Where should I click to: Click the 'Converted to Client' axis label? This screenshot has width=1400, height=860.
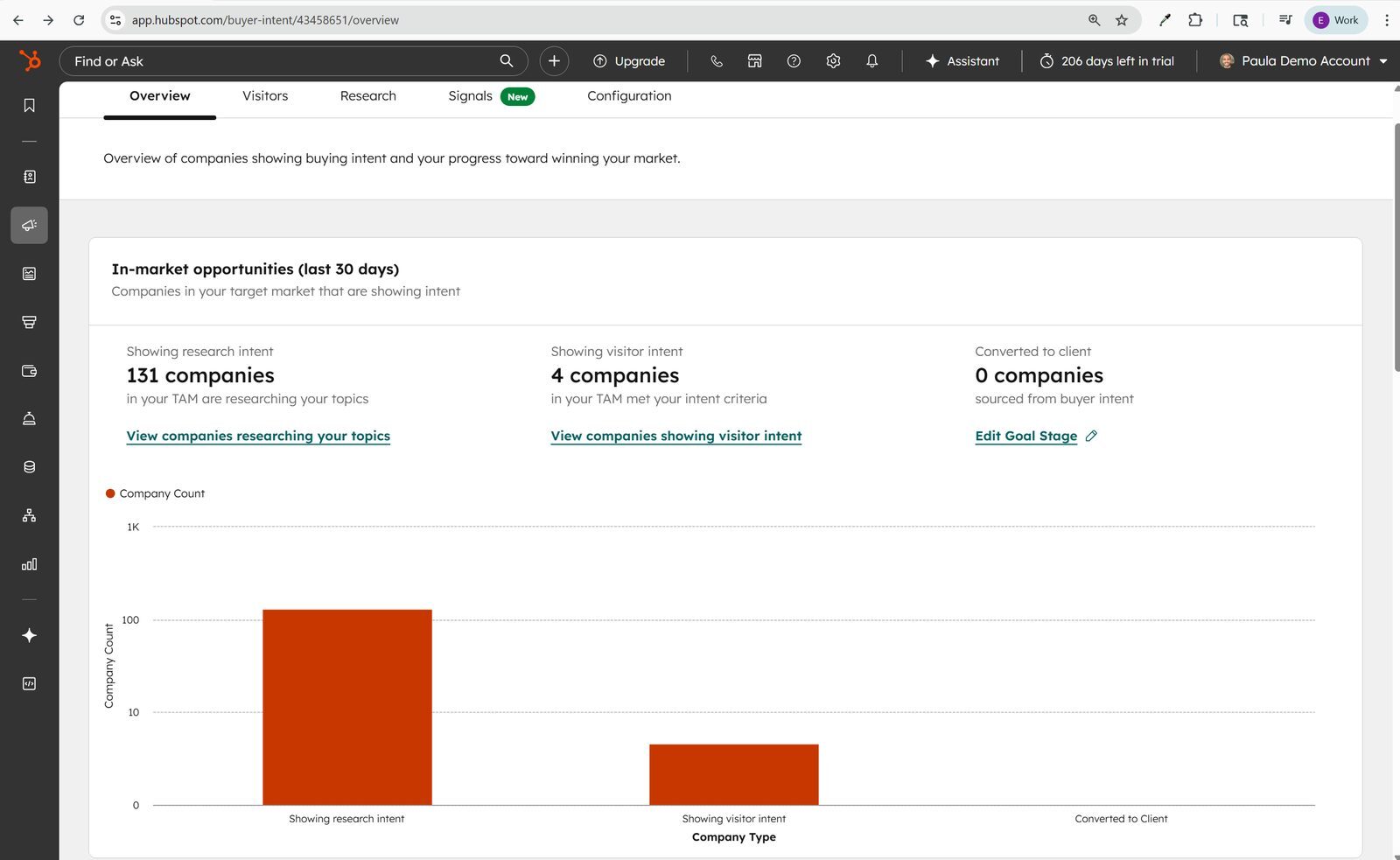tap(1121, 819)
